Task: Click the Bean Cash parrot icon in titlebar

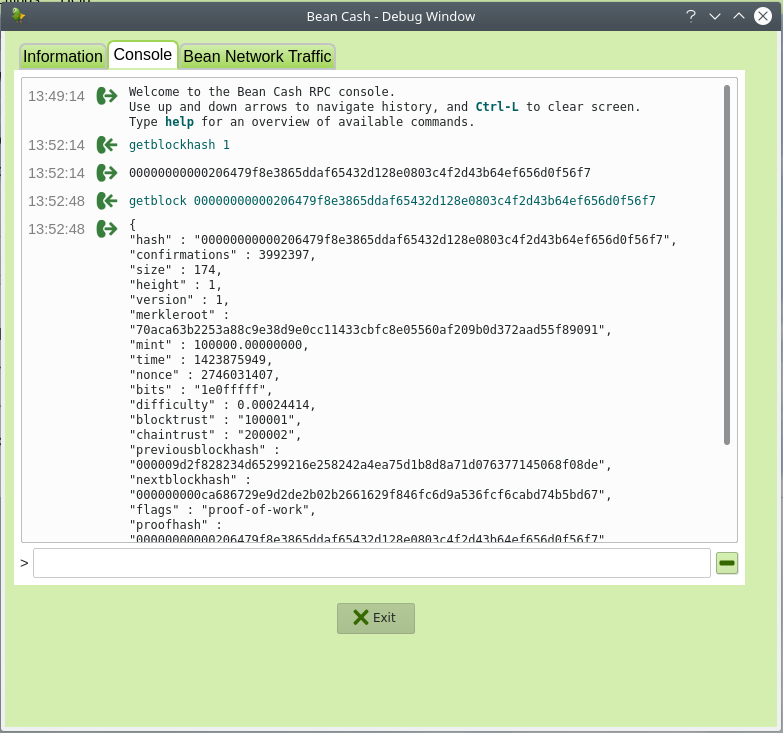Action: pyautogui.click(x=18, y=15)
